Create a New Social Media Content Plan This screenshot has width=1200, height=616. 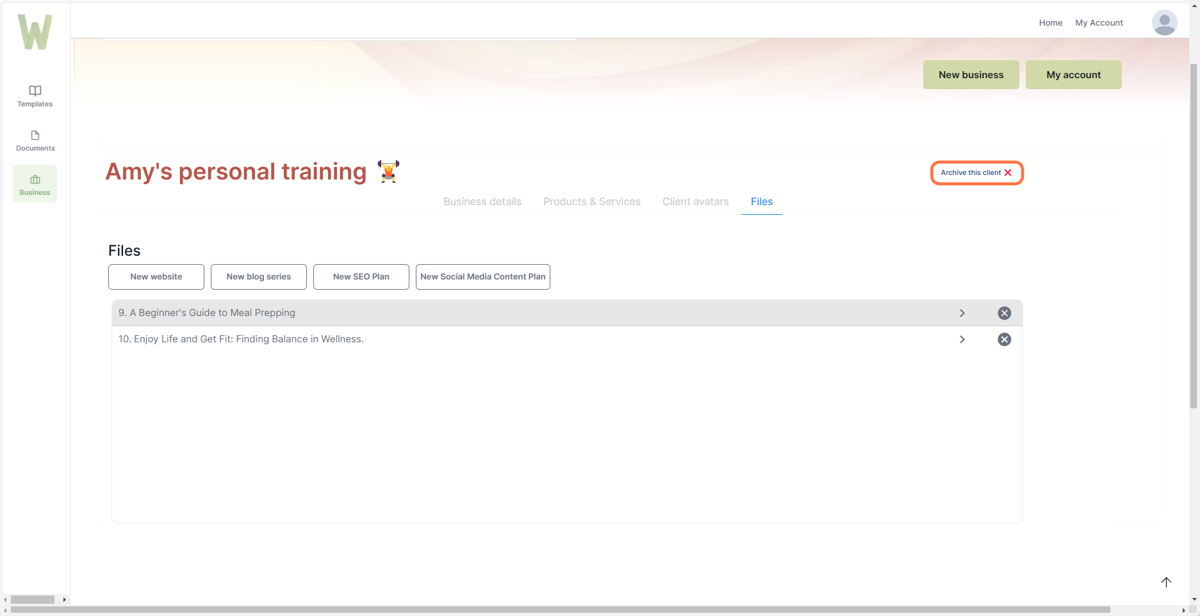tap(483, 277)
